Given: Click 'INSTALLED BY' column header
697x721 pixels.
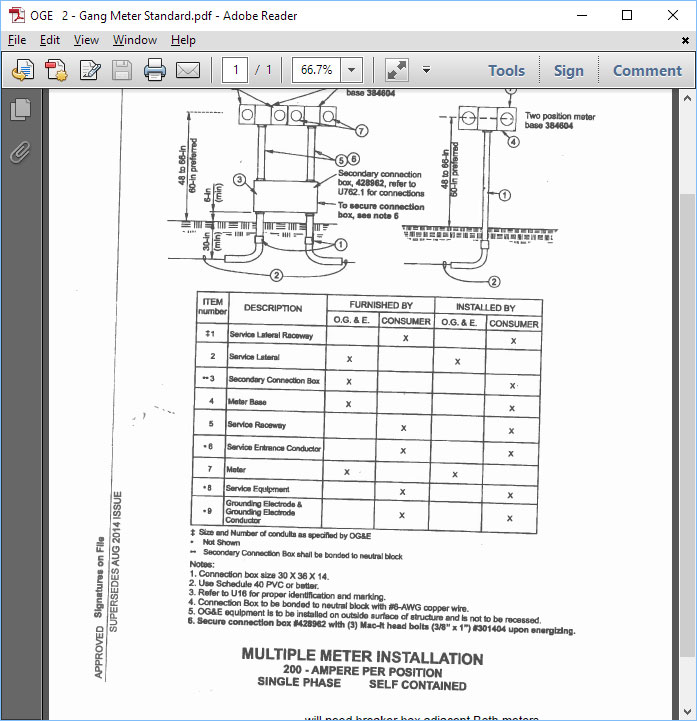Looking at the screenshot, I should pyautogui.click(x=486, y=307).
